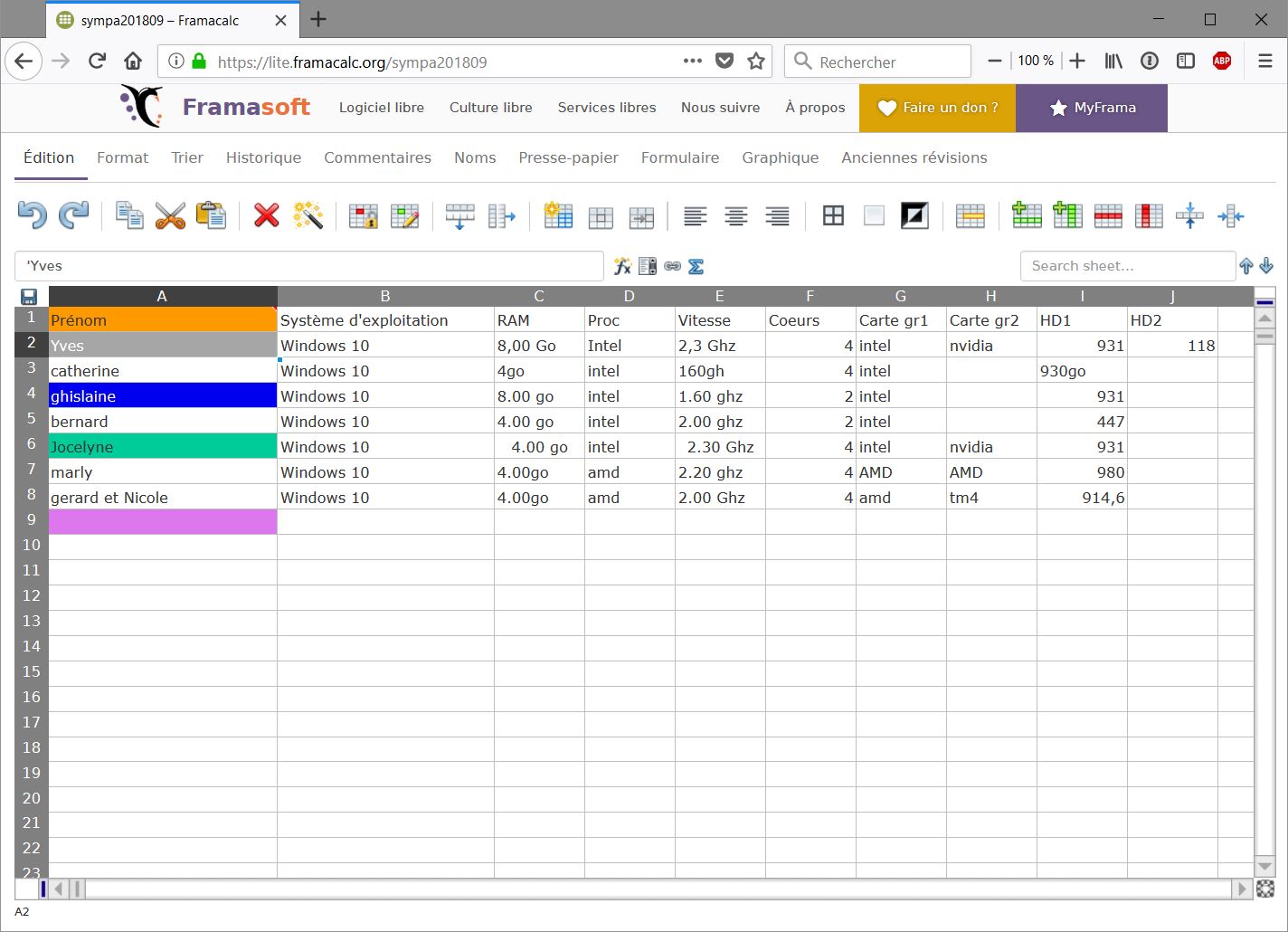Open the MyFrama button

(1092, 108)
